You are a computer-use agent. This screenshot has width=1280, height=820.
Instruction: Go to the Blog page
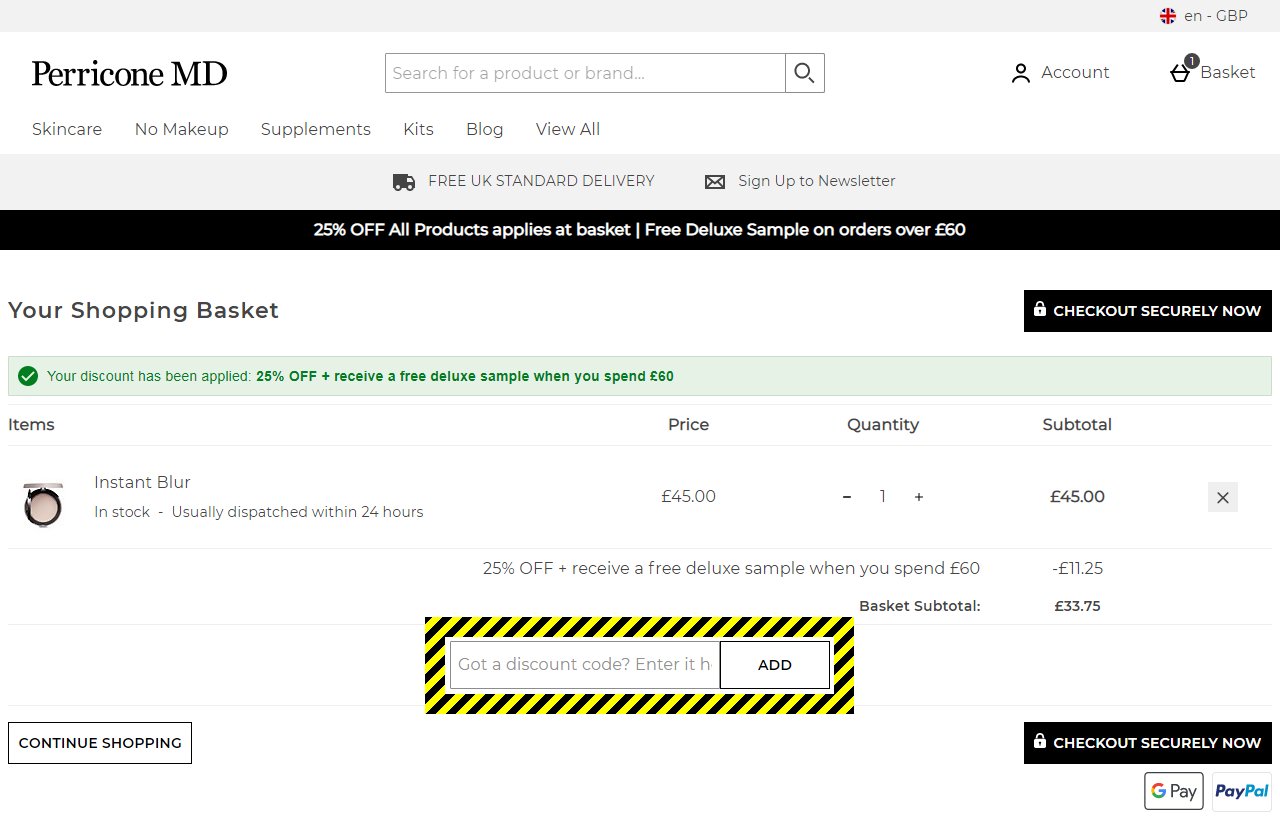485,129
